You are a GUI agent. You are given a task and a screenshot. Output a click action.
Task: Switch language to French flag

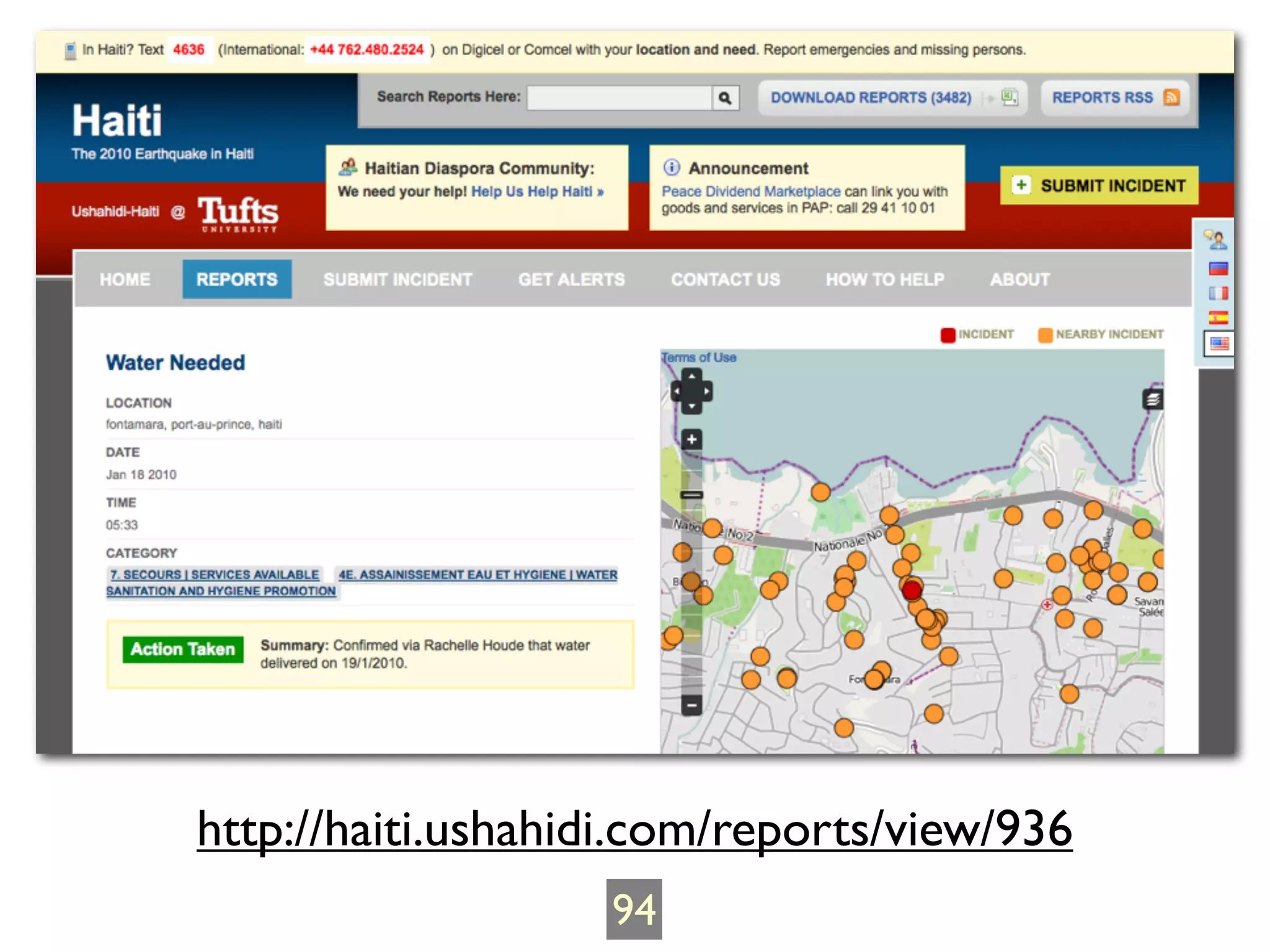pyautogui.click(x=1218, y=293)
